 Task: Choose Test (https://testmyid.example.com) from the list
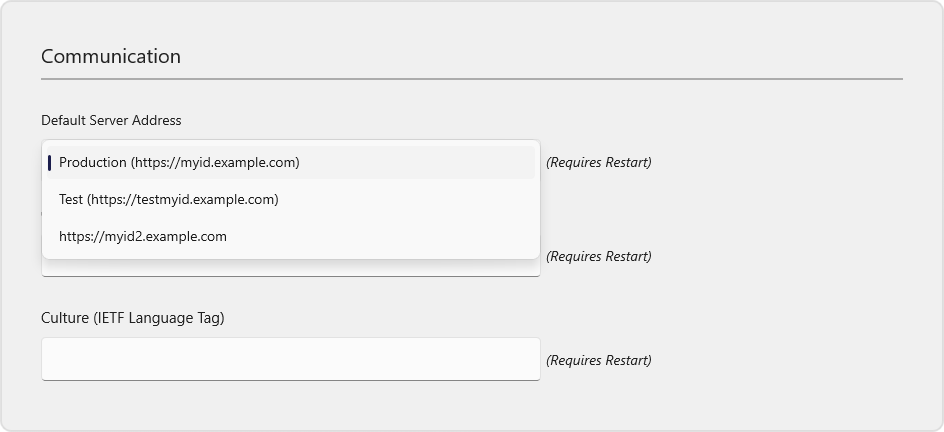291,200
